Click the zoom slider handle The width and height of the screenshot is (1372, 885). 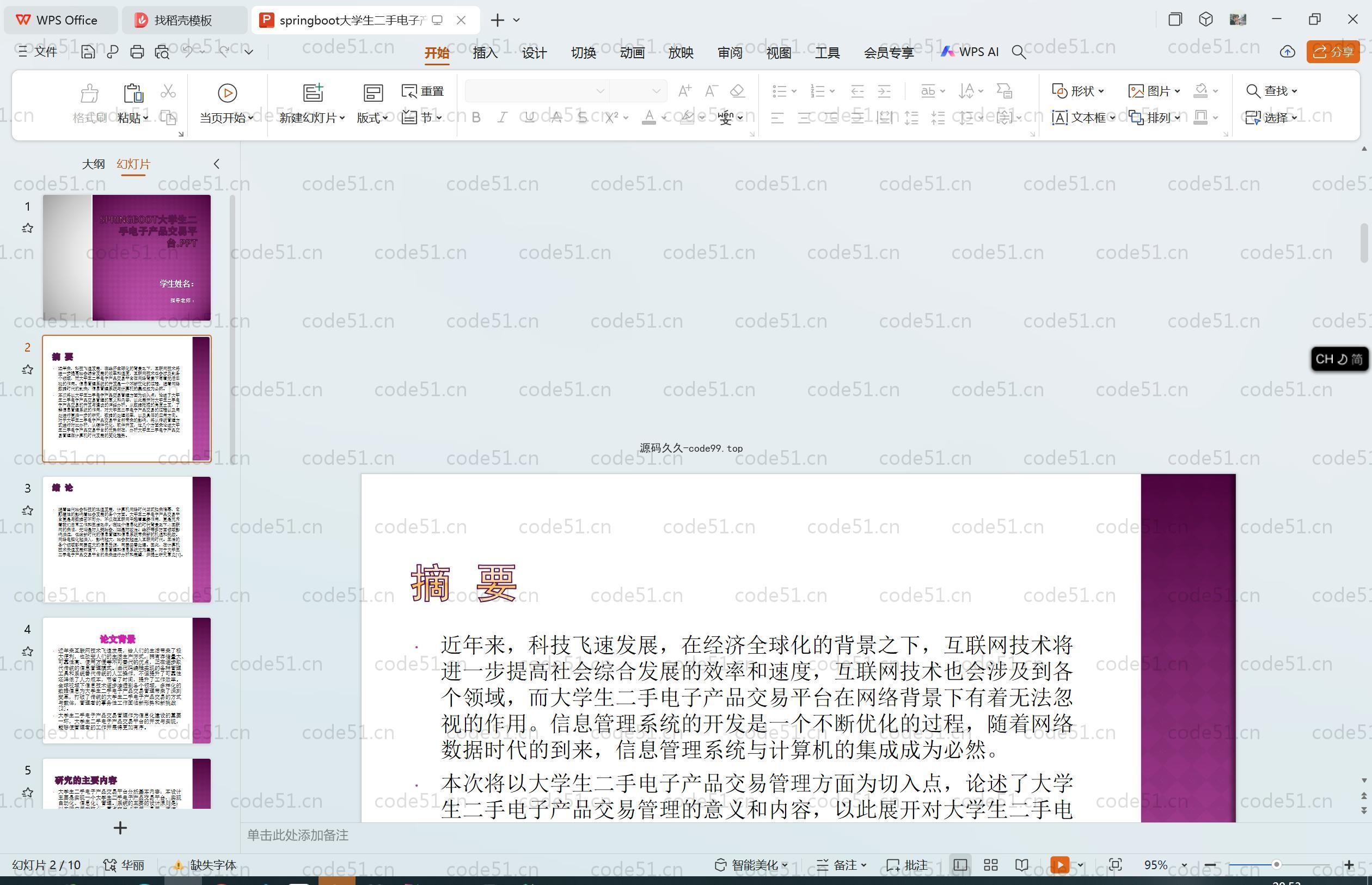tap(1277, 865)
